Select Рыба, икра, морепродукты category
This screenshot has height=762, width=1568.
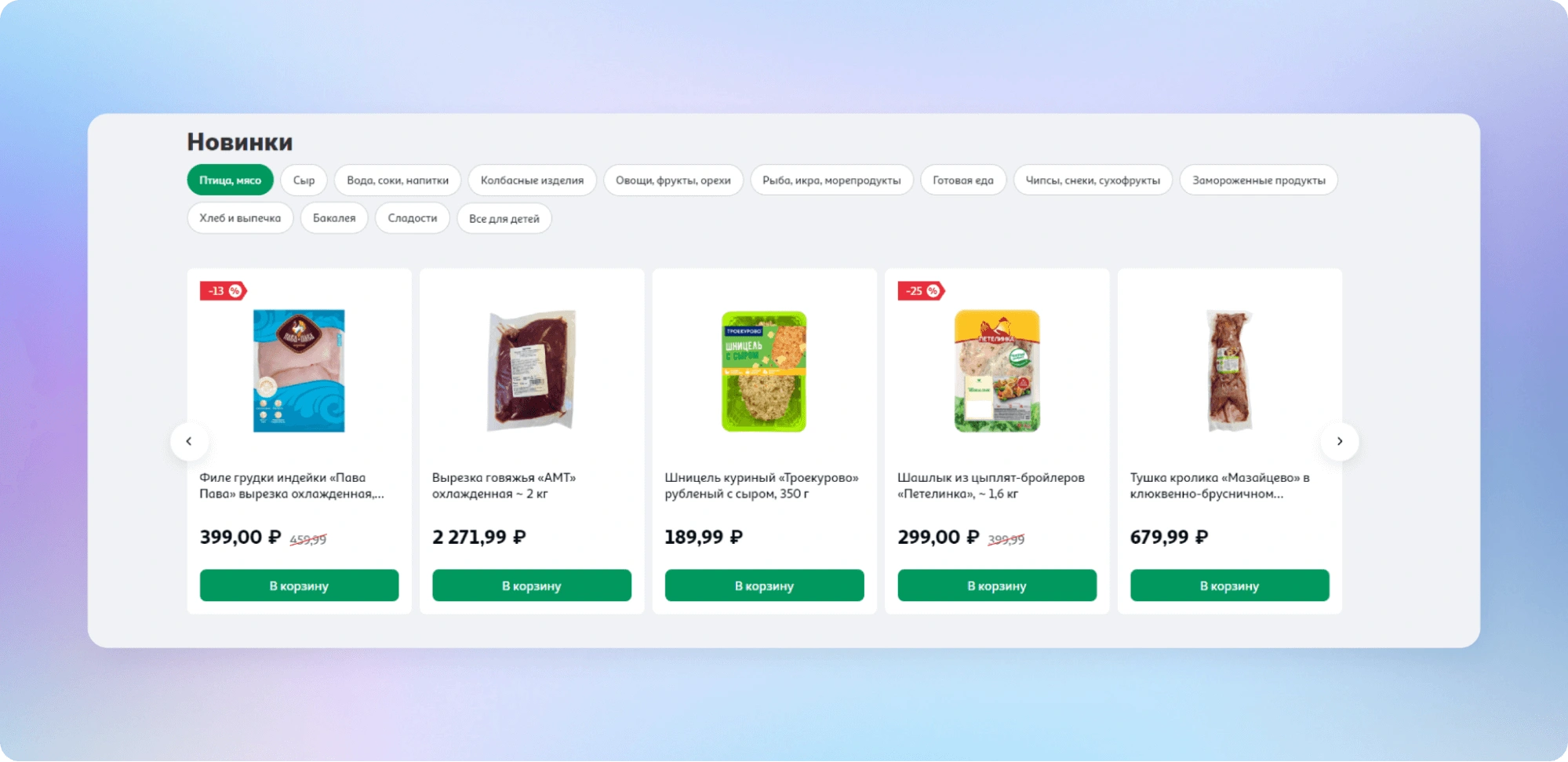point(831,180)
